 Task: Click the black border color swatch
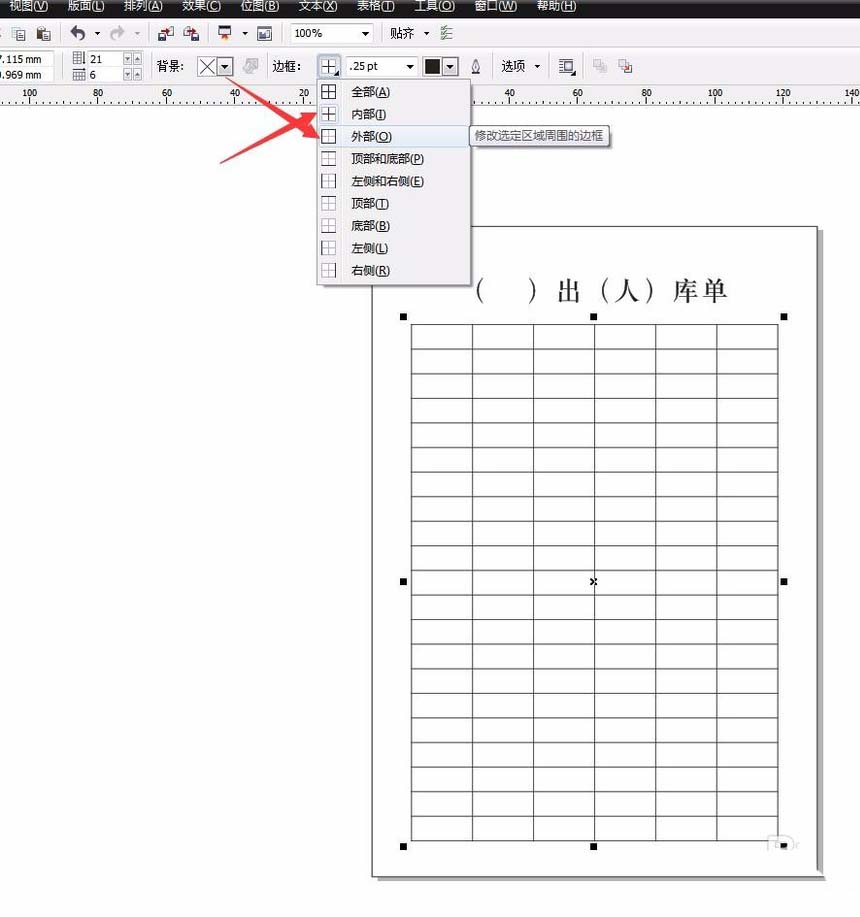coord(432,66)
